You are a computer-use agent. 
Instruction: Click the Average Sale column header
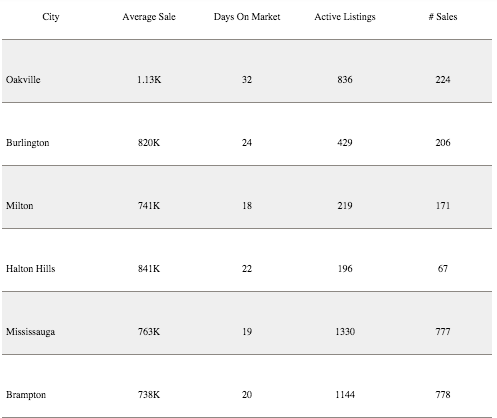[149, 17]
